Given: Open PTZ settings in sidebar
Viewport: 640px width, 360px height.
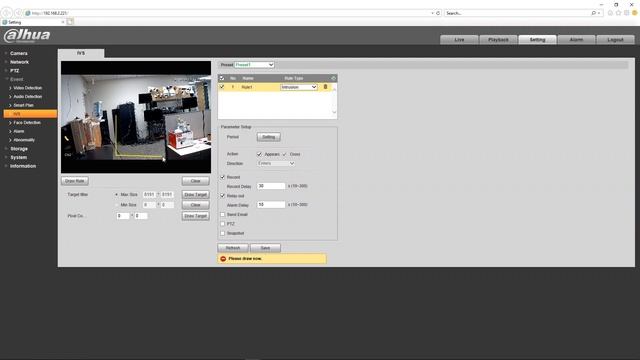Looking at the screenshot, I should pyautogui.click(x=14, y=71).
